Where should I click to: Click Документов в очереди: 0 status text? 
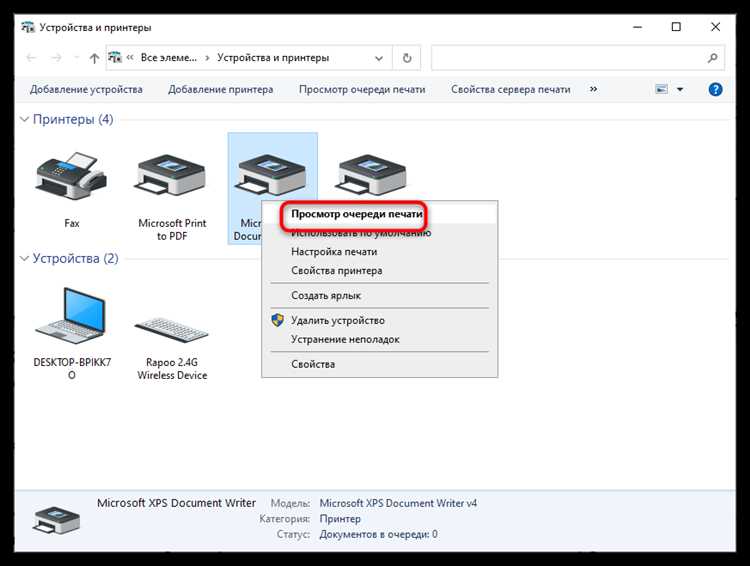(378, 534)
